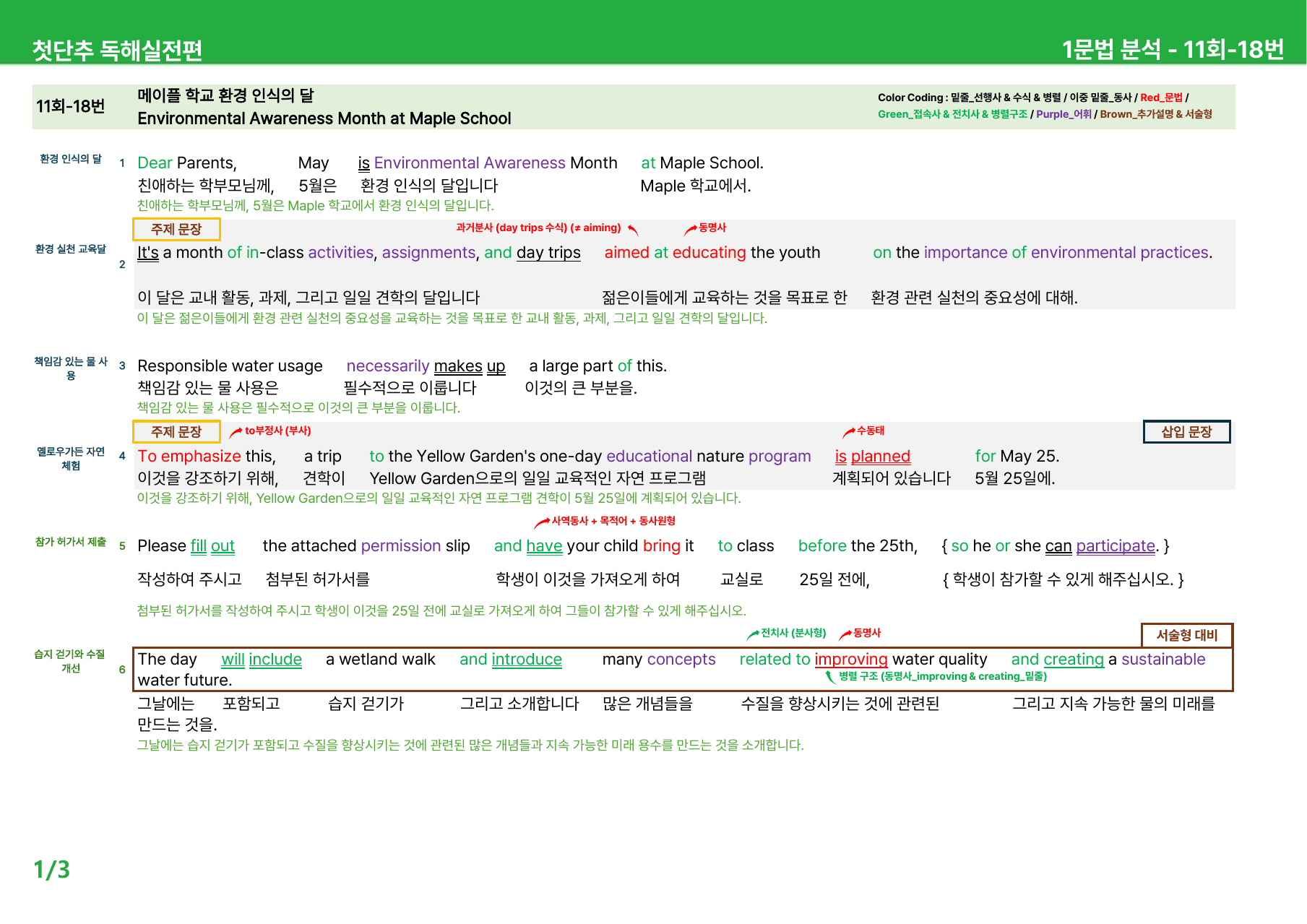Click underlined red 'improving' in sentence 6

[851, 660]
